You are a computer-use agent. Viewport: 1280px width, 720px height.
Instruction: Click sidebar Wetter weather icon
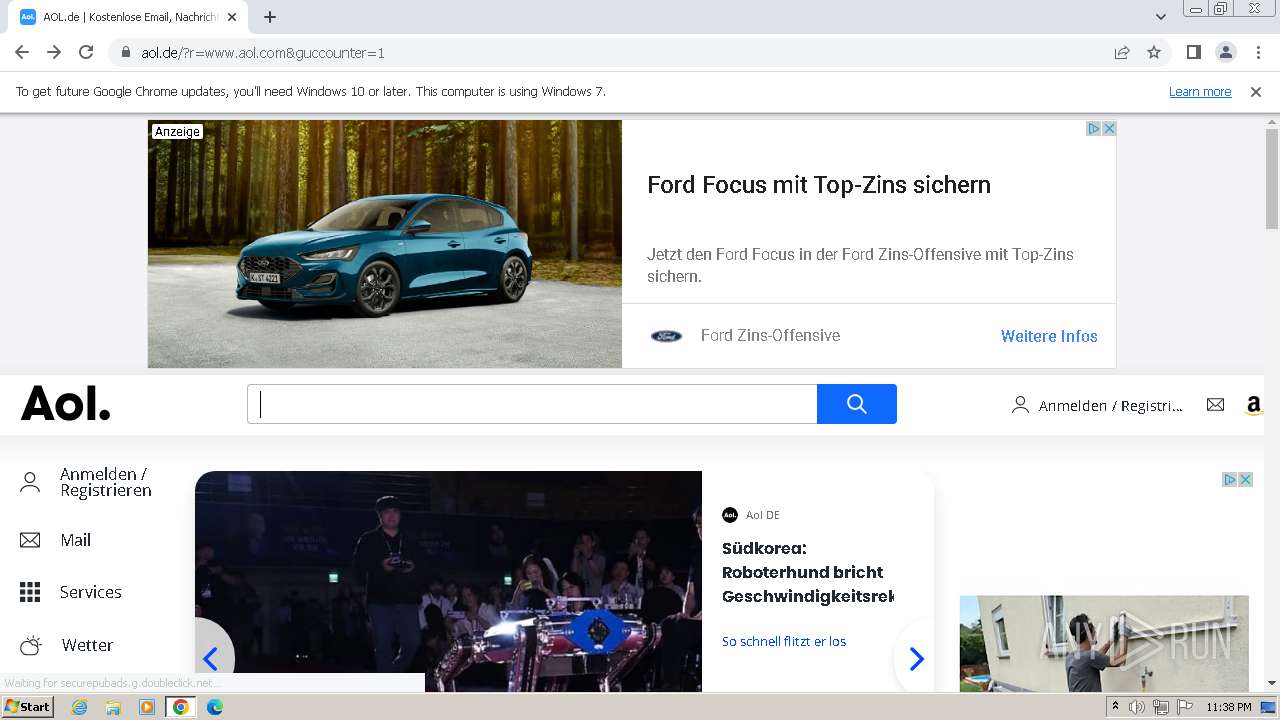coord(31,645)
